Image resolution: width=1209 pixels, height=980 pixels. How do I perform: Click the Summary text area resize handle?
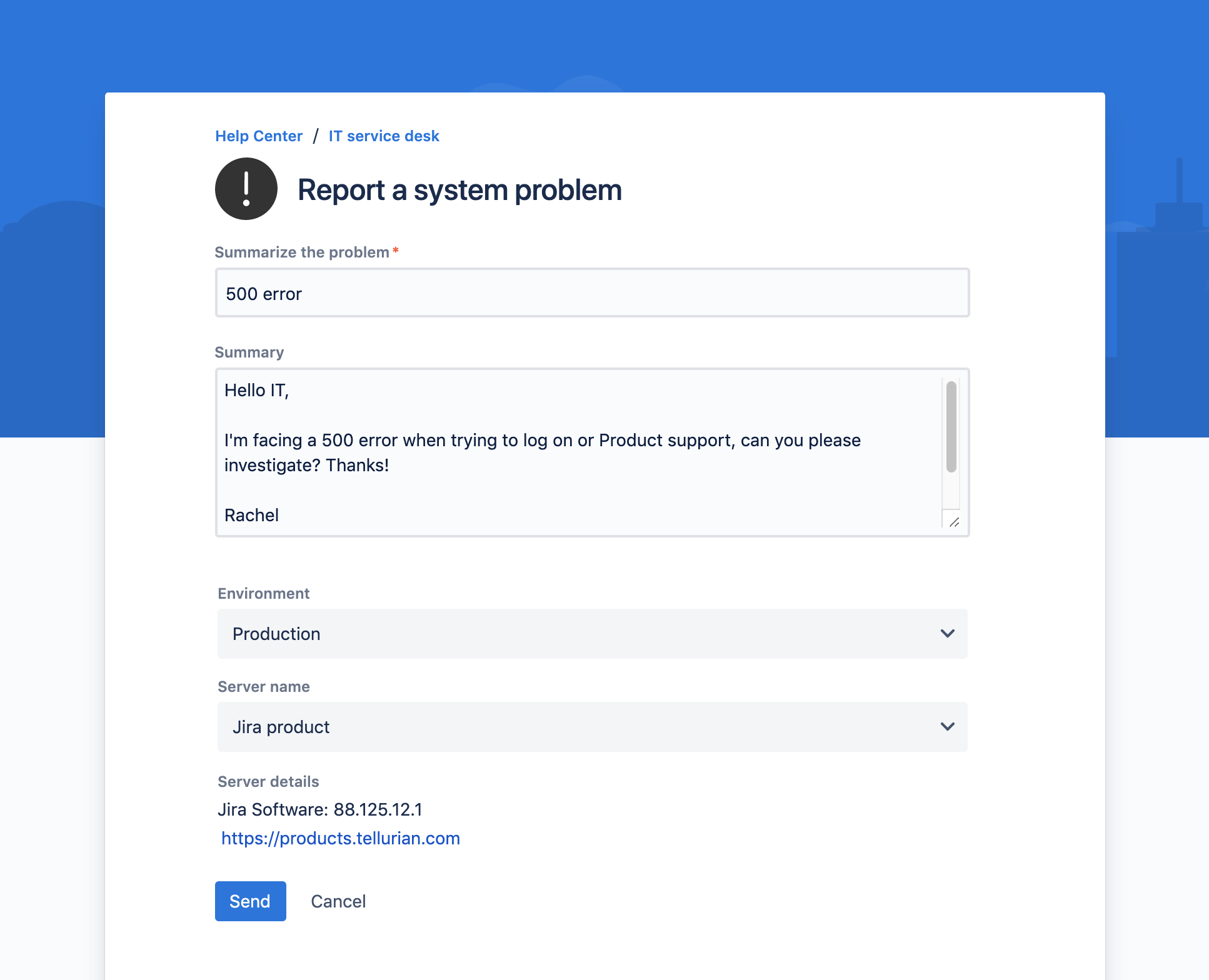click(x=954, y=522)
